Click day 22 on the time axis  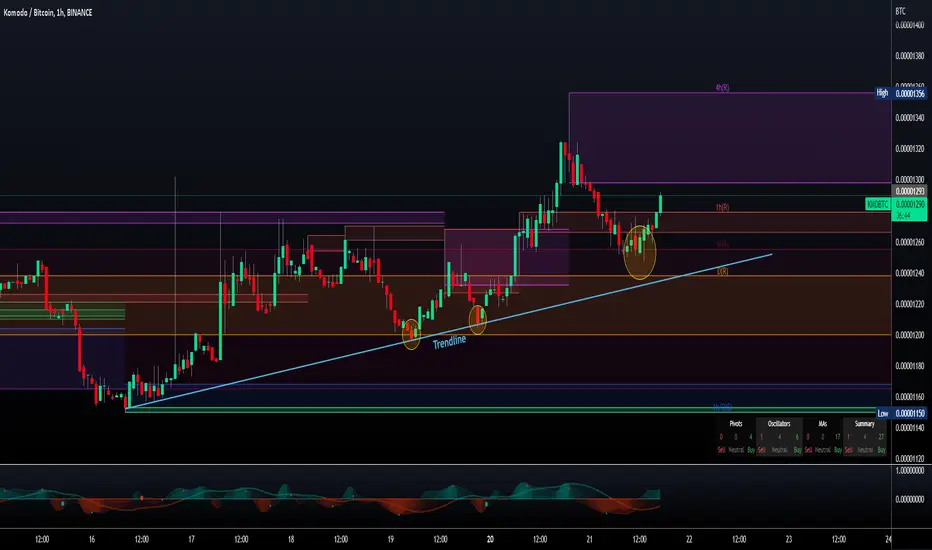[689, 539]
